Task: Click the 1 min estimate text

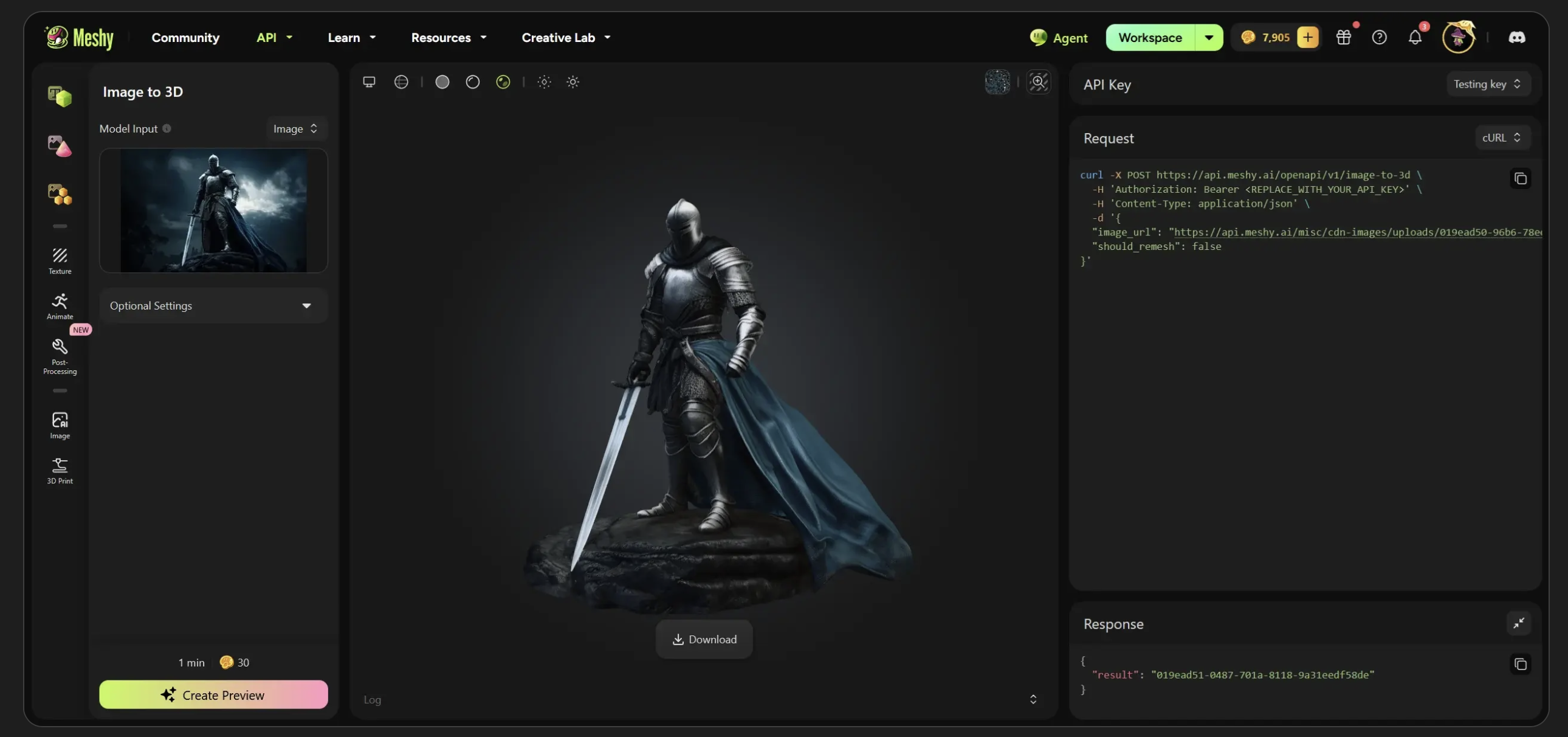Action: pyautogui.click(x=191, y=662)
